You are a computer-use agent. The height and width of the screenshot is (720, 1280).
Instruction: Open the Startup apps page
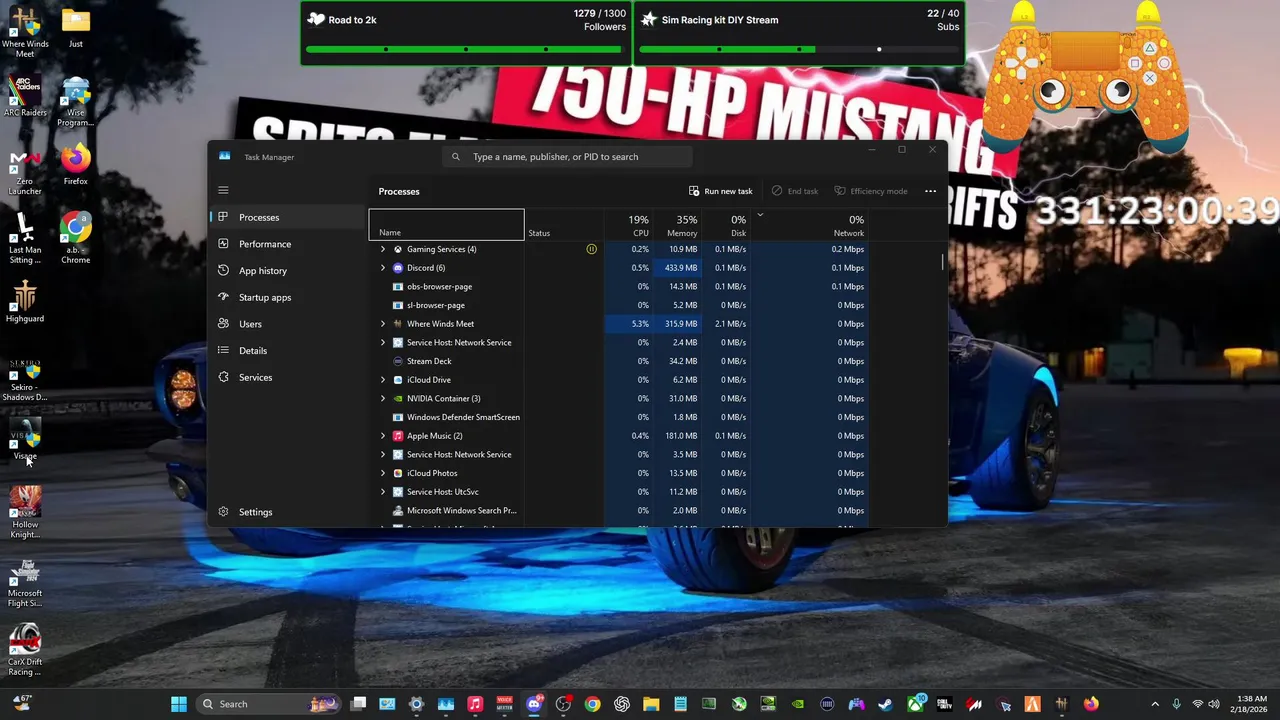coord(288,297)
